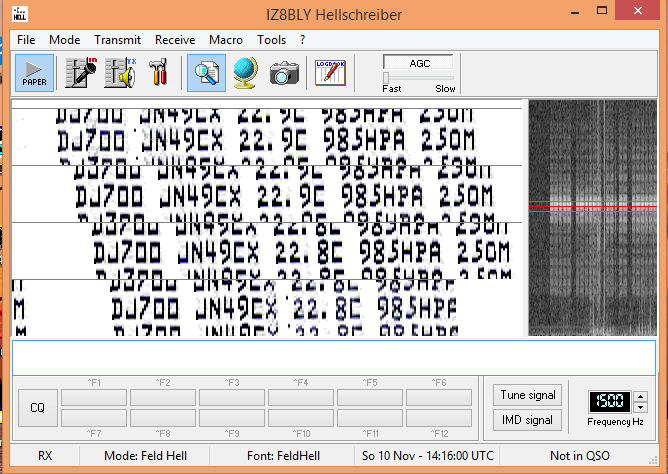Click the ^F4 macro button

click(x=301, y=397)
